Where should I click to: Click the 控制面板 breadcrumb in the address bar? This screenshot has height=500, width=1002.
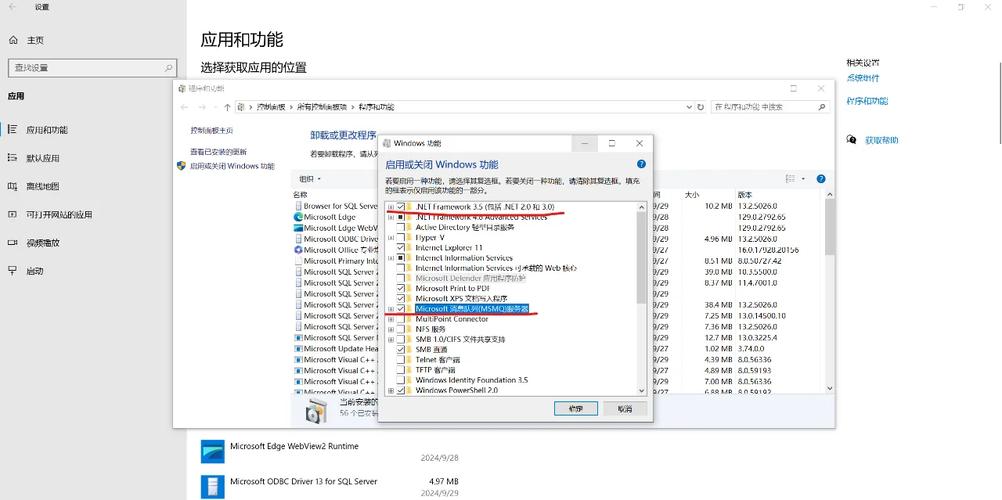pyautogui.click(x=271, y=107)
